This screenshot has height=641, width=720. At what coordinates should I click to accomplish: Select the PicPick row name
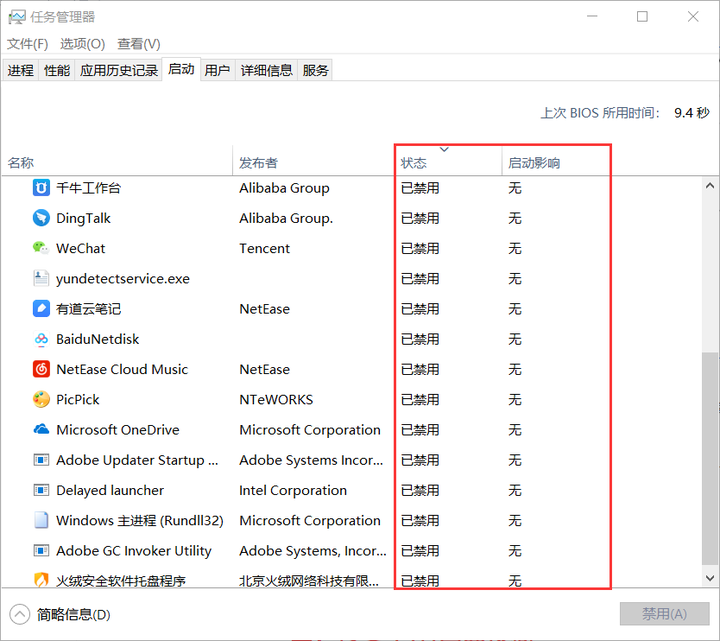coord(78,400)
